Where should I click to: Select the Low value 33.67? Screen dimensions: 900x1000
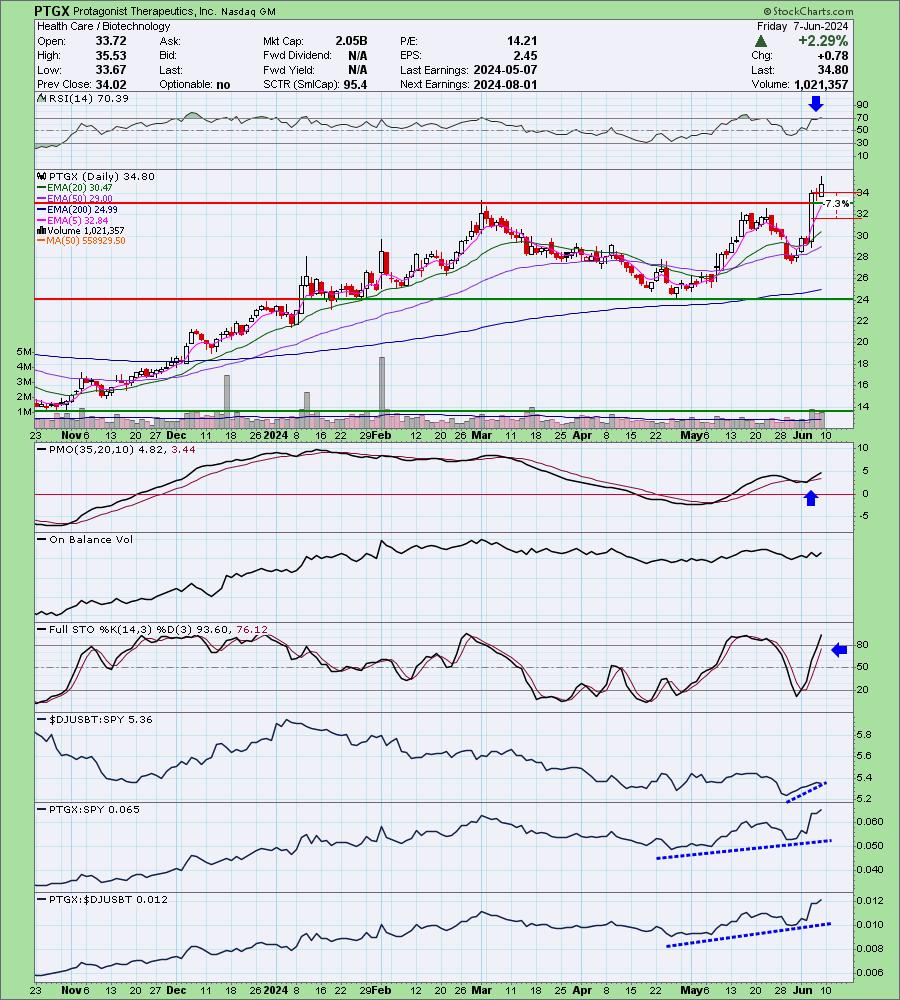(x=110, y=70)
